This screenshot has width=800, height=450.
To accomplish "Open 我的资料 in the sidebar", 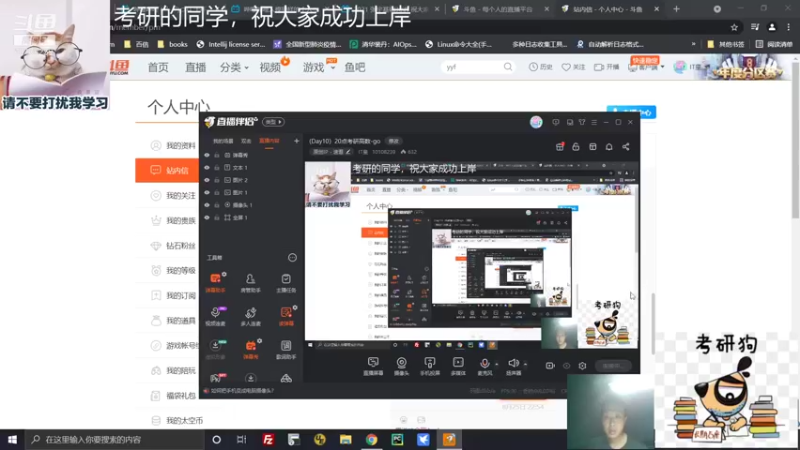I will [x=181, y=145].
